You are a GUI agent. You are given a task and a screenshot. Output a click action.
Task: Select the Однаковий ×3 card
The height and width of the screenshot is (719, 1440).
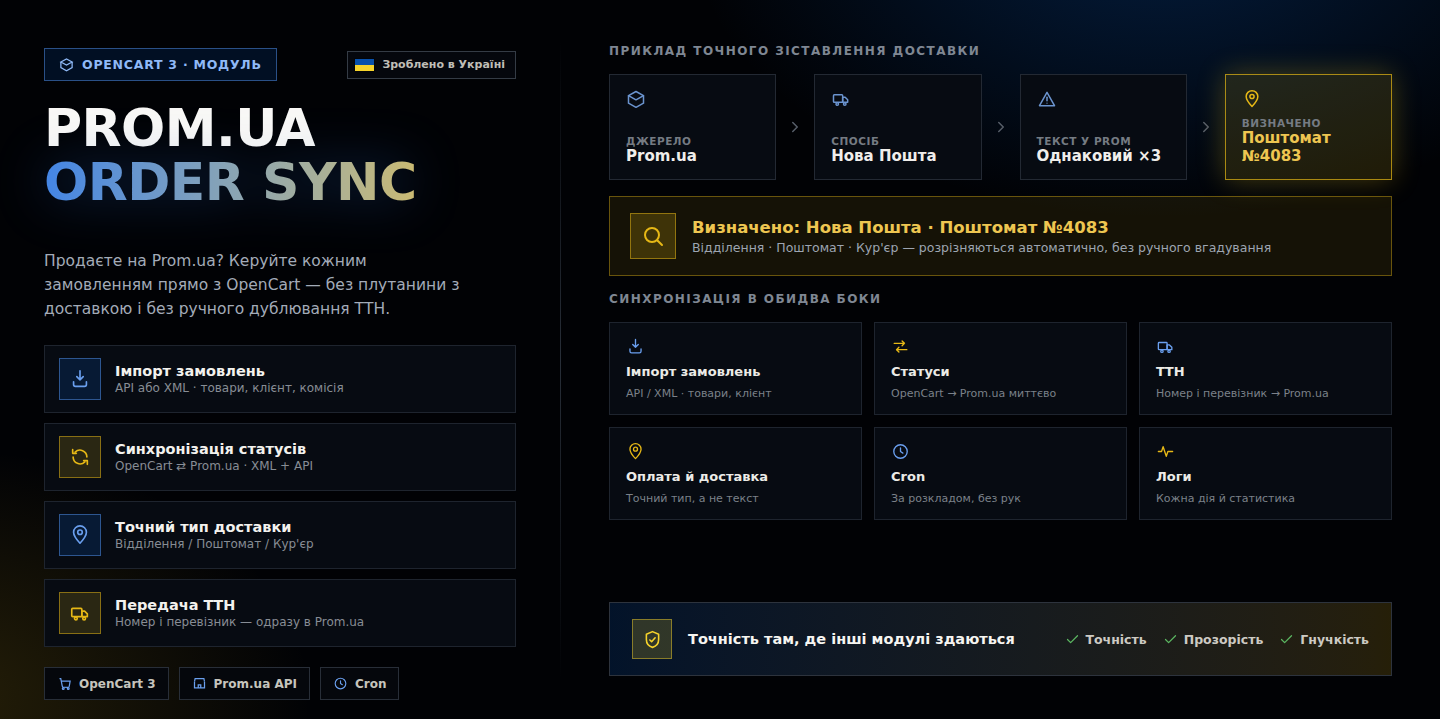coord(1103,127)
